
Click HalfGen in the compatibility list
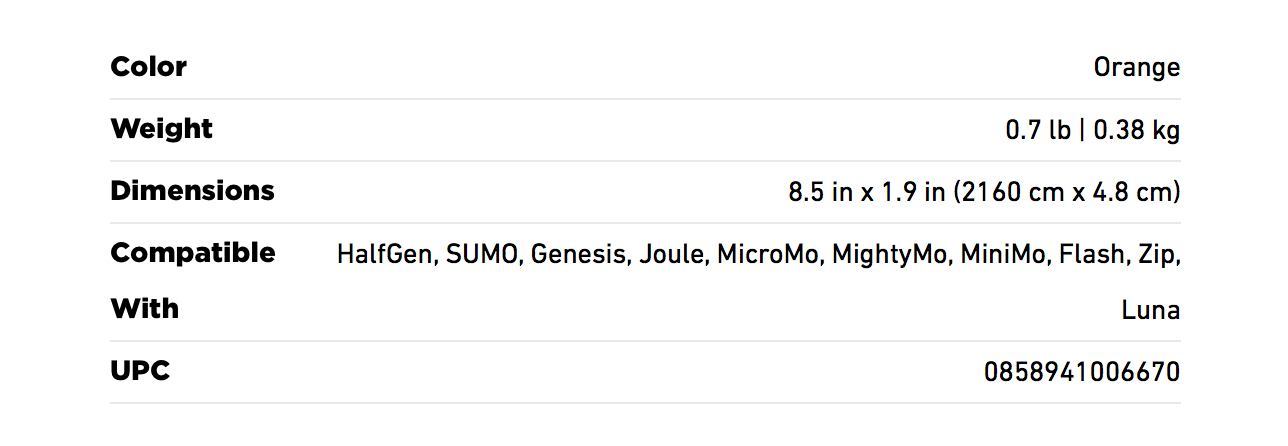(x=385, y=254)
